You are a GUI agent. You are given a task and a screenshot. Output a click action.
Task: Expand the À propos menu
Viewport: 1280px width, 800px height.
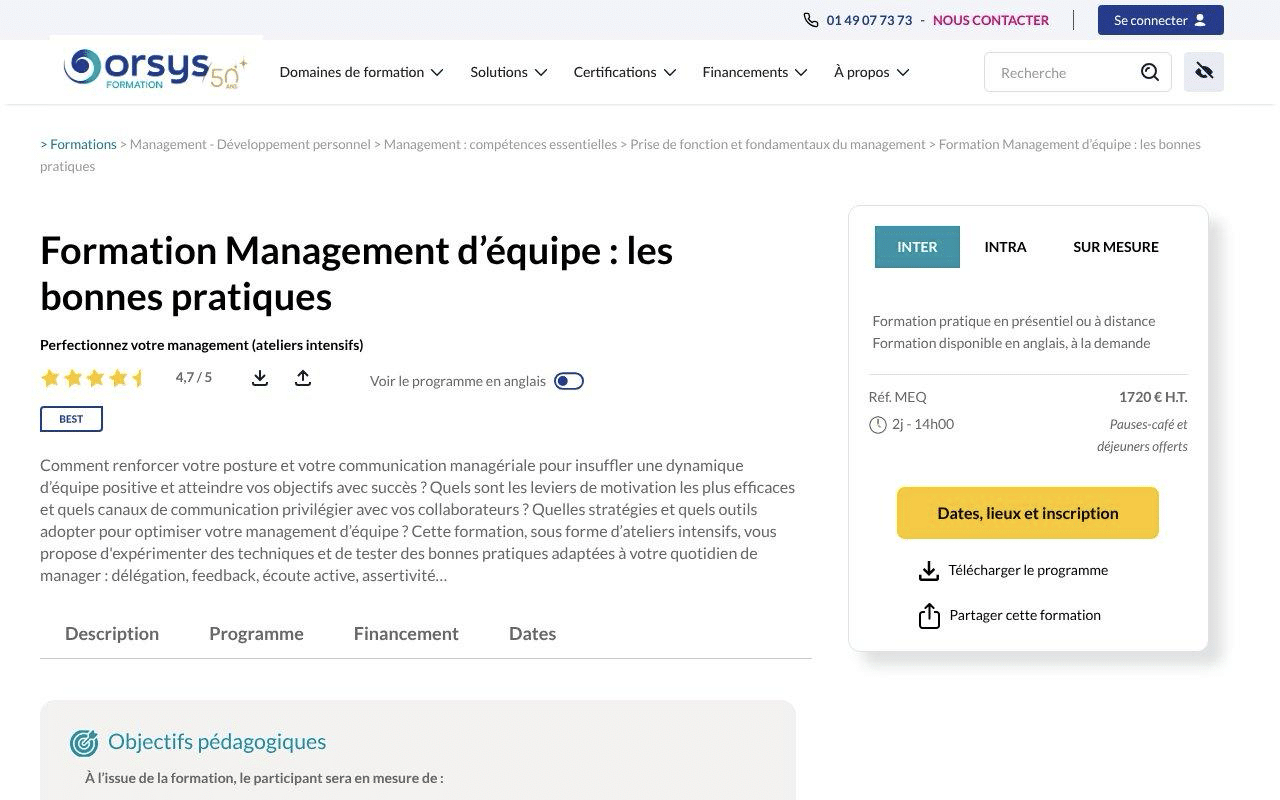[872, 72]
